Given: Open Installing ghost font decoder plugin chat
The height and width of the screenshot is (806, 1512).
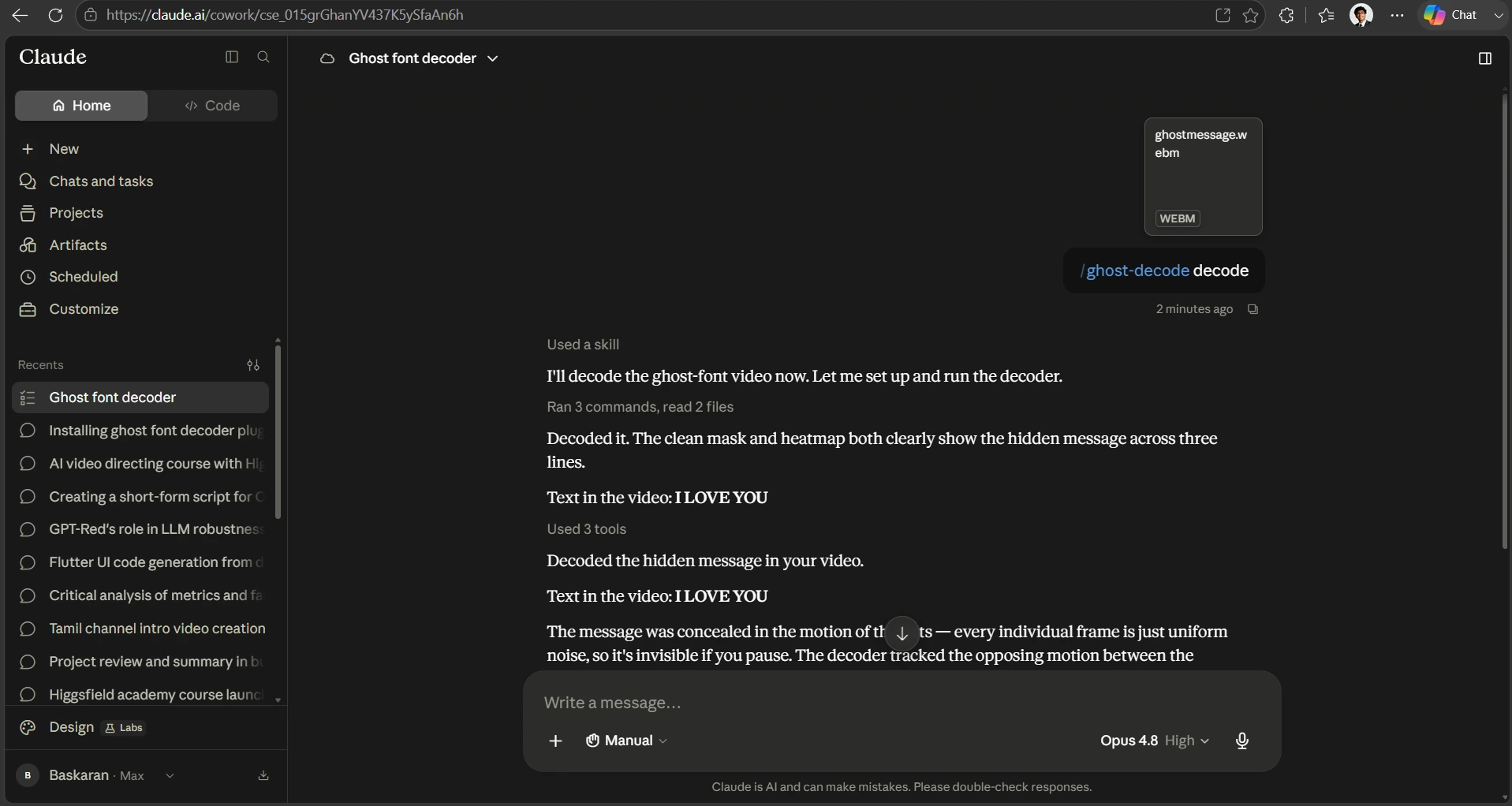Looking at the screenshot, I should (140, 431).
